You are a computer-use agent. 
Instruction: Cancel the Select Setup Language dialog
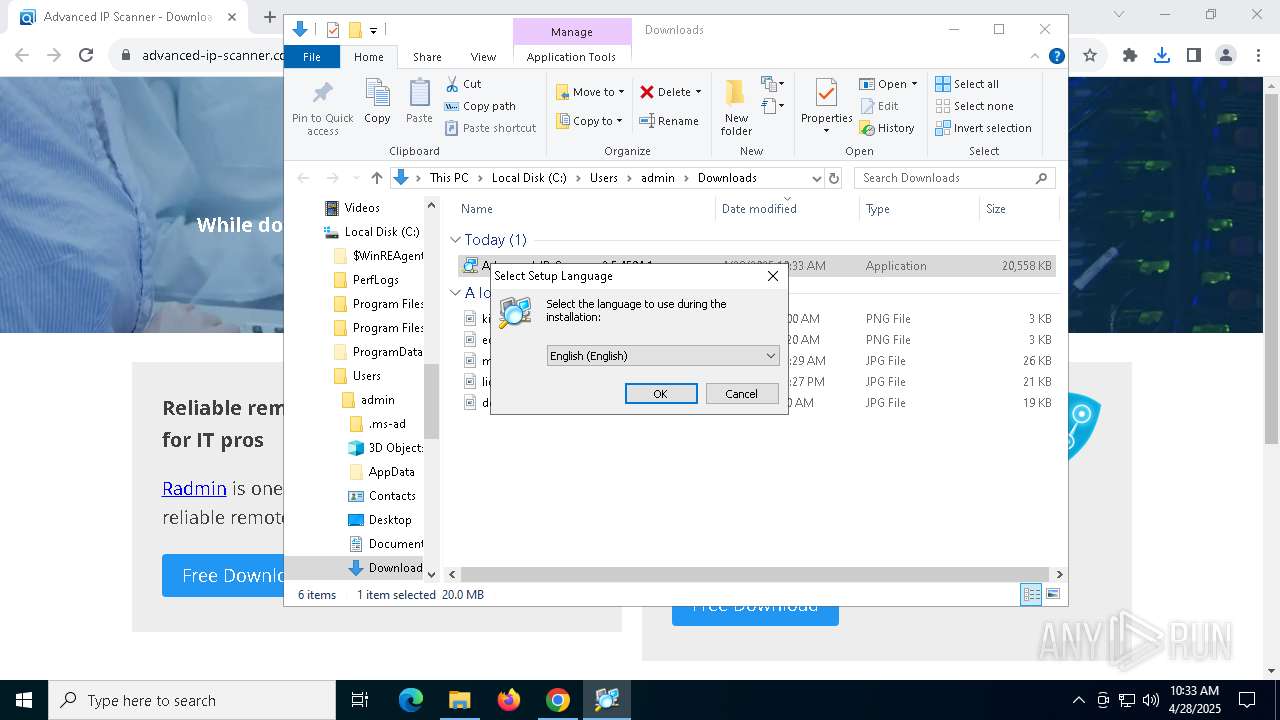tap(741, 394)
